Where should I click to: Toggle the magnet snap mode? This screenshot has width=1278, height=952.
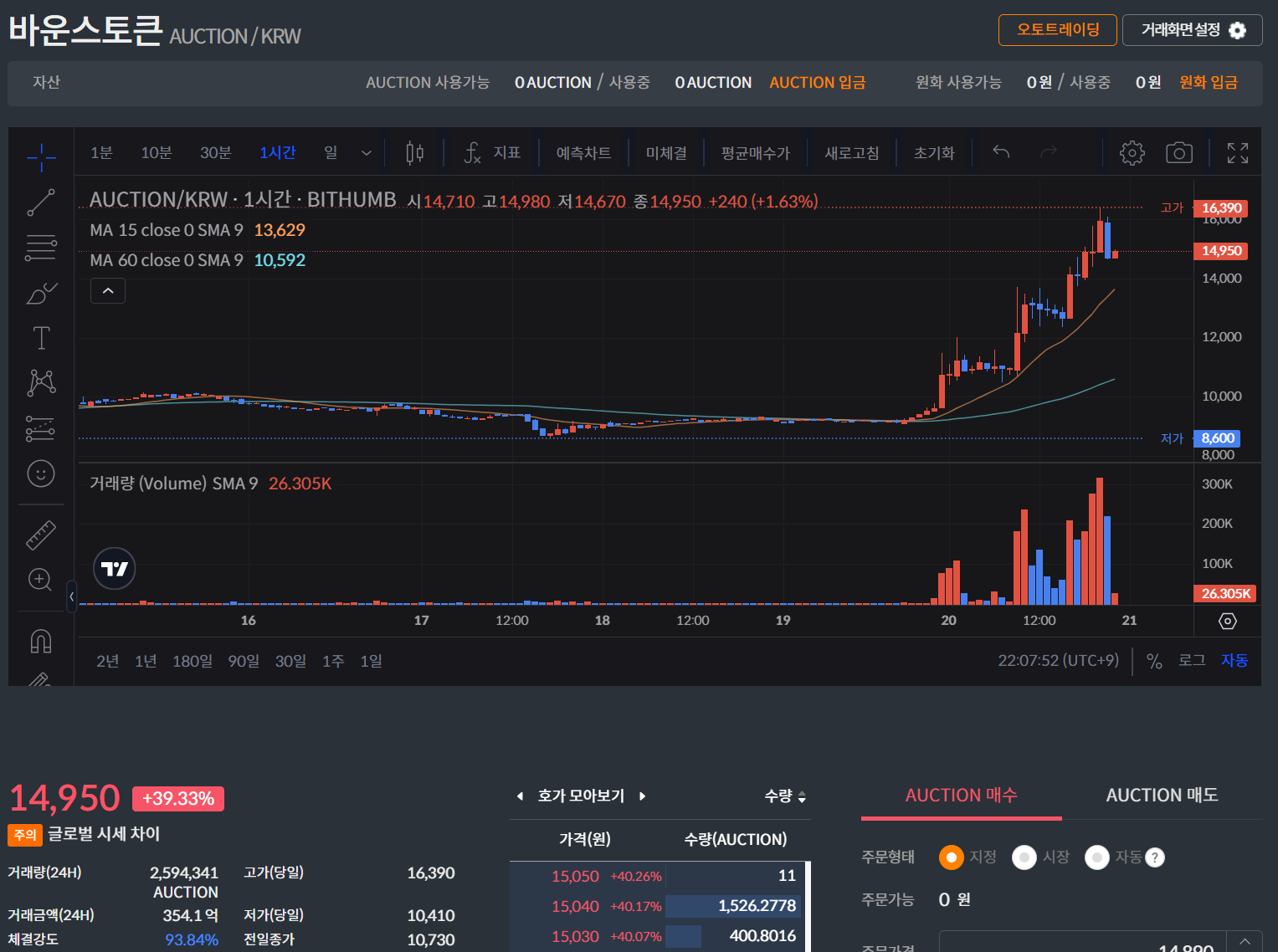click(41, 641)
